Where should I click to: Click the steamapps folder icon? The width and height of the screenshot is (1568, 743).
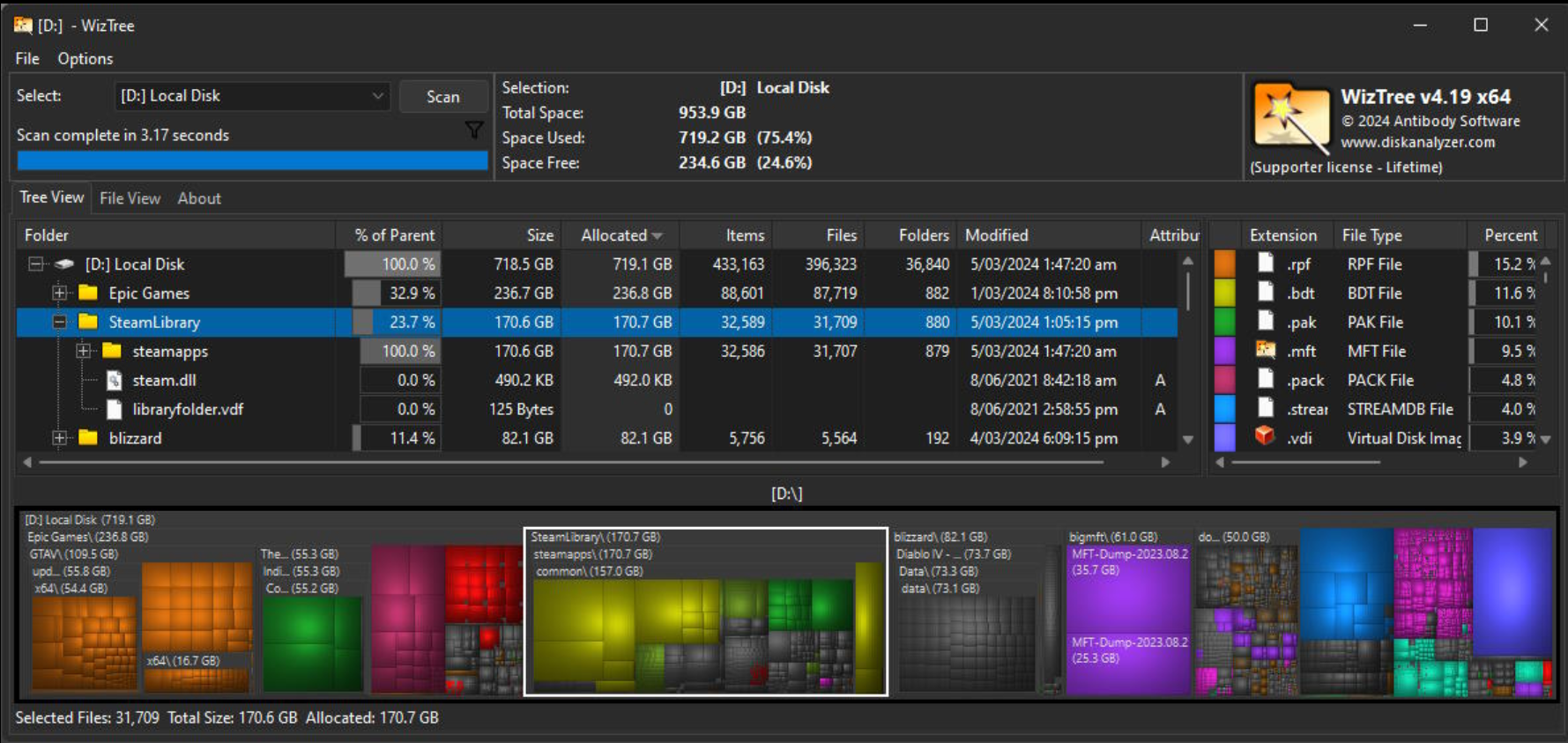(x=112, y=351)
